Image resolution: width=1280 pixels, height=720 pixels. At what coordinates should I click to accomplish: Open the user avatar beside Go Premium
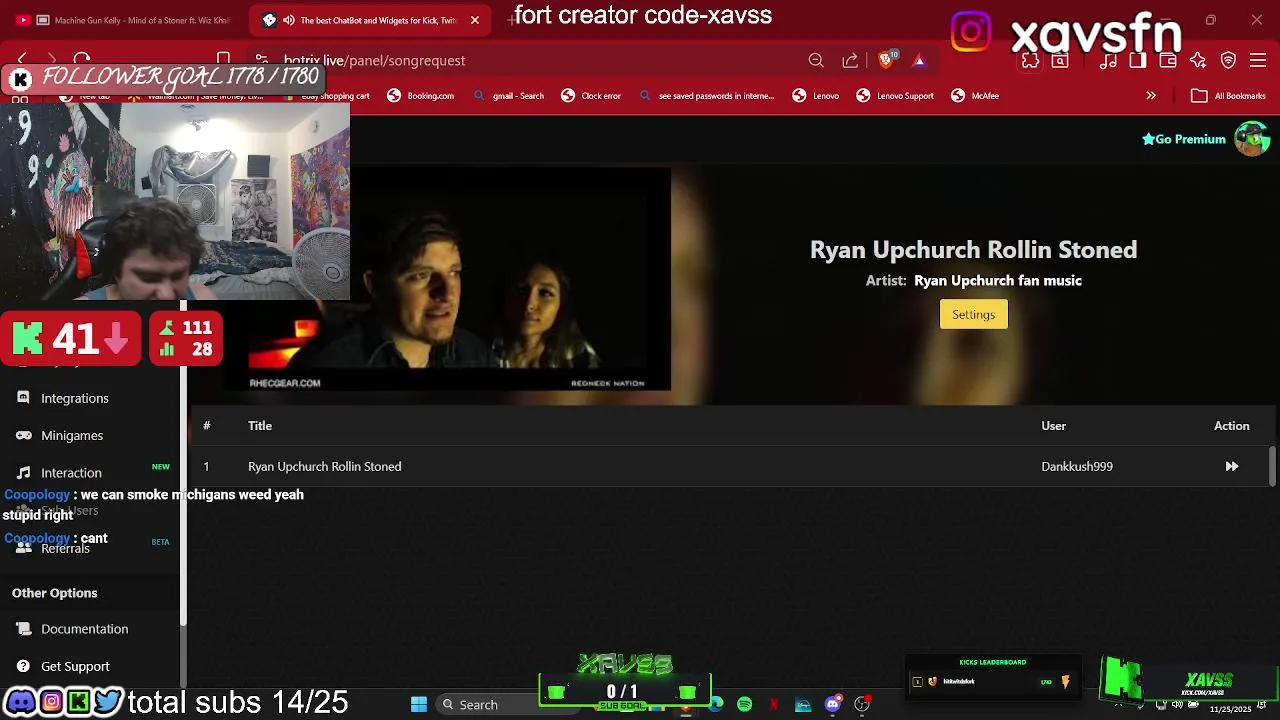1251,139
